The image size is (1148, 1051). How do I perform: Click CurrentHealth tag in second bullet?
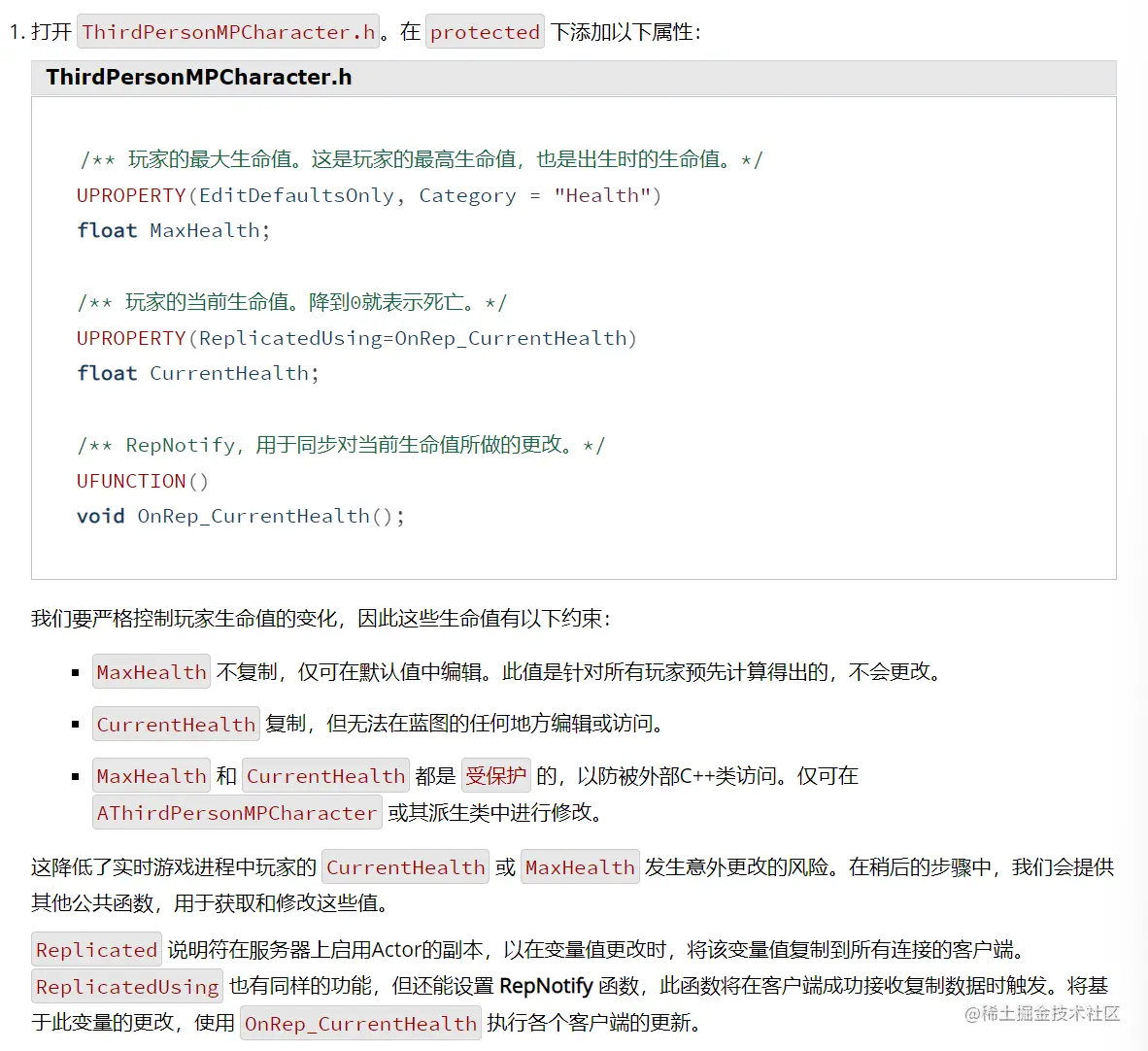coord(176,724)
